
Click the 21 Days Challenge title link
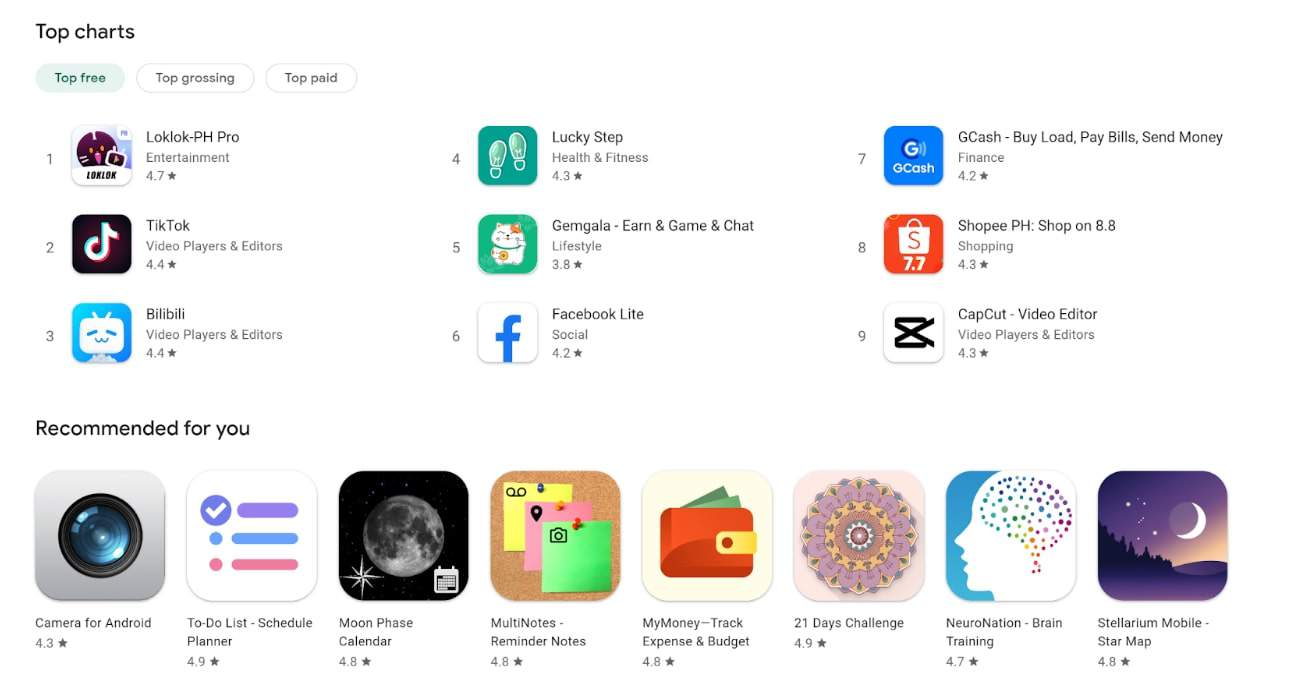pos(849,623)
